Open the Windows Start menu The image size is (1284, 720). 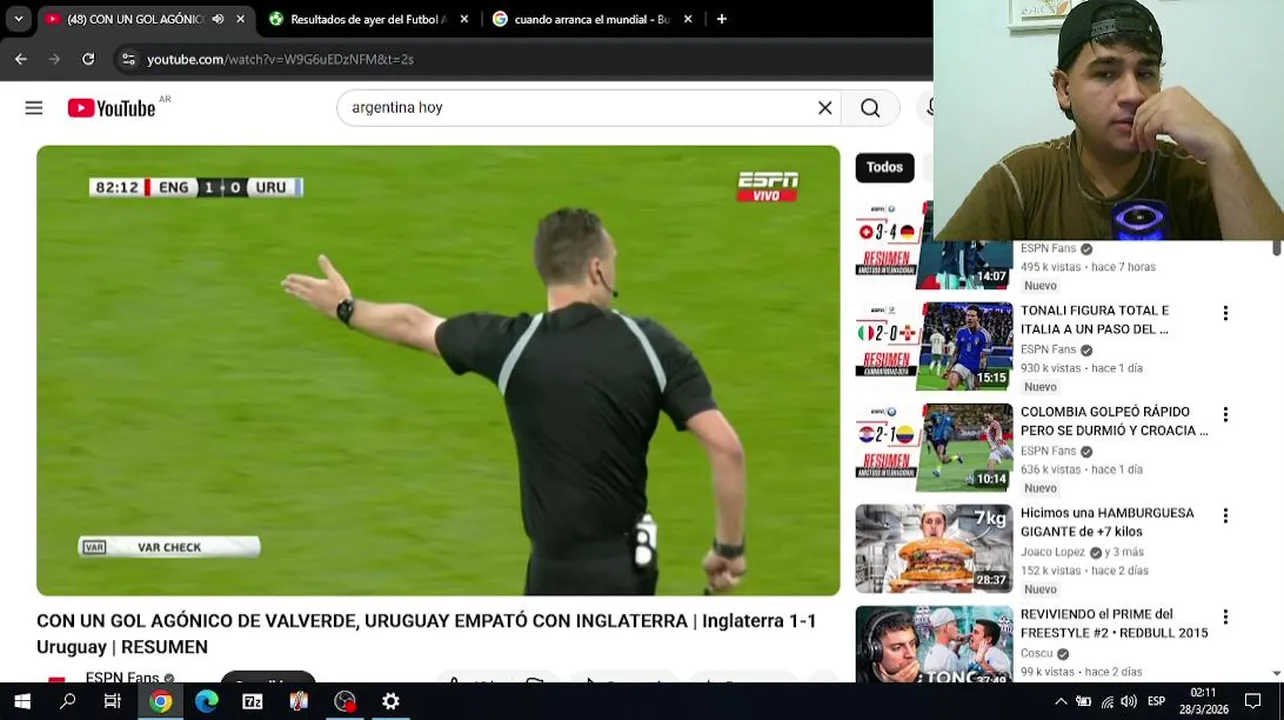point(21,701)
